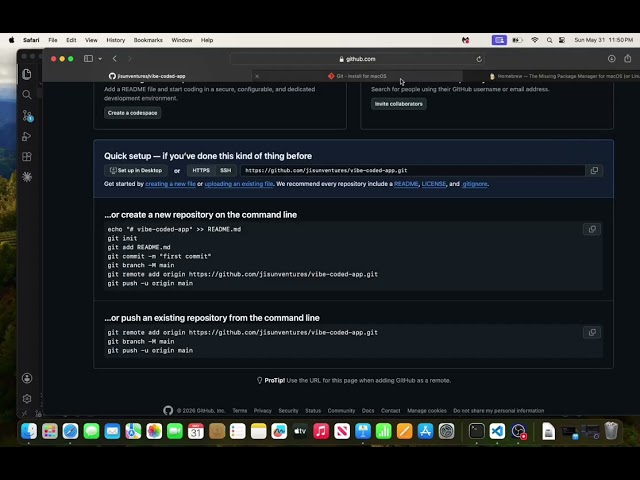Viewport: 640px width, 480px height.
Task: Click the GitHub logo in the footer
Action: click(x=168, y=410)
